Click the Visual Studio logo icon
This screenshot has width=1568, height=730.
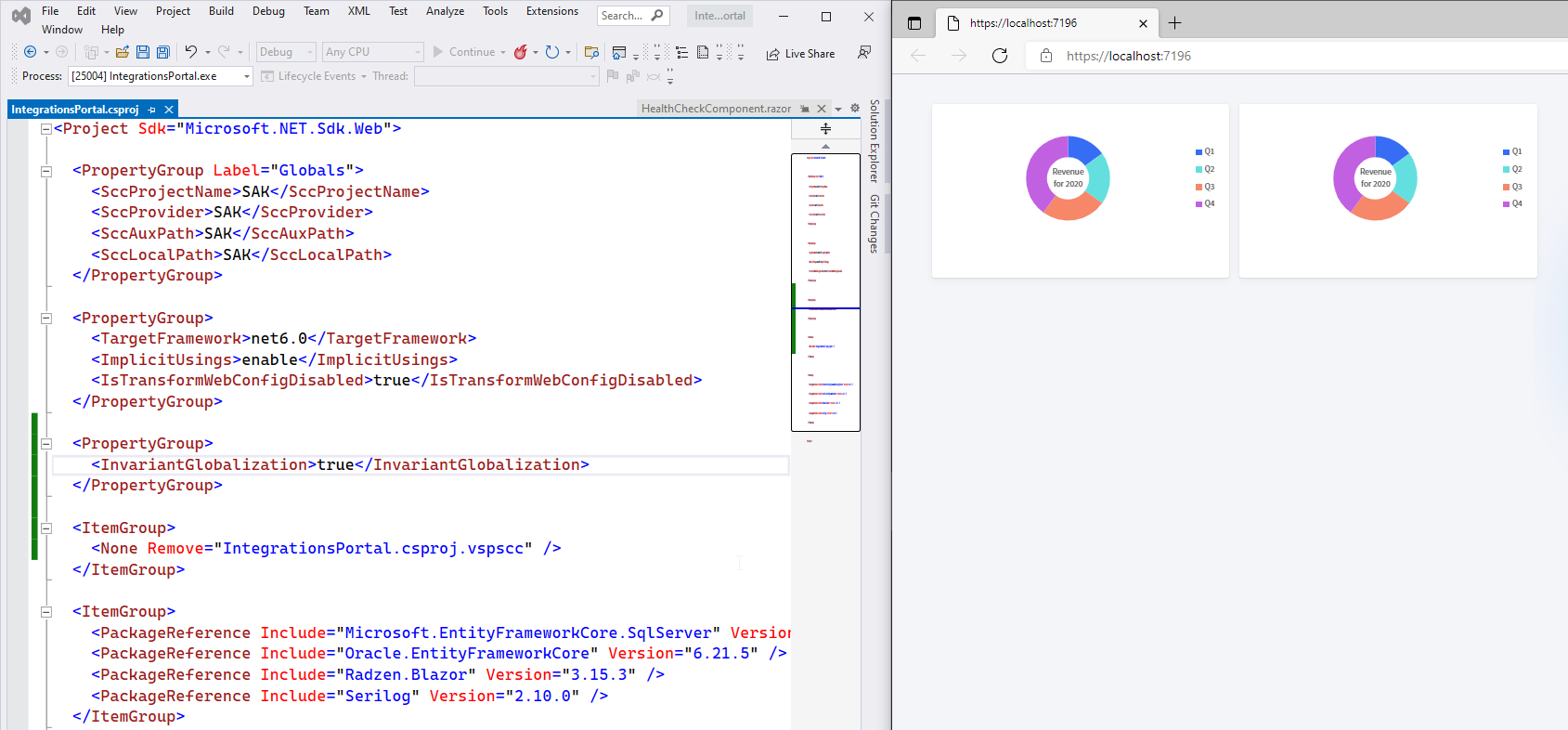point(20,16)
